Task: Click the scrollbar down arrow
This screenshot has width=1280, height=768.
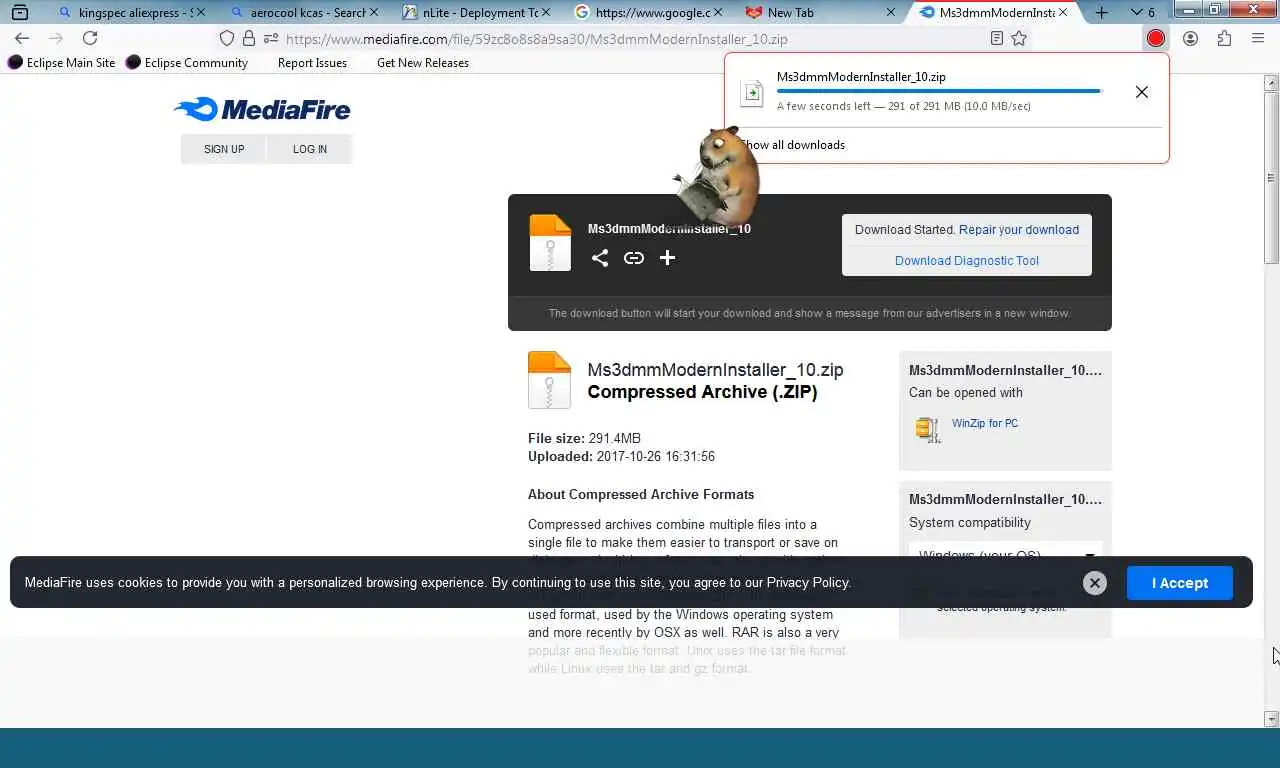Action: pos(1272,719)
